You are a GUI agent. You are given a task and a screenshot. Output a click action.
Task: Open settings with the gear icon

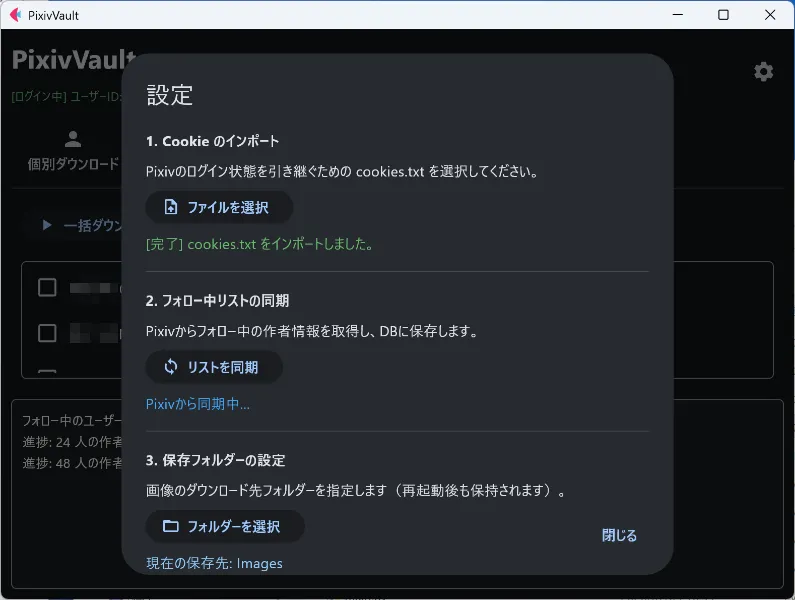click(x=763, y=72)
